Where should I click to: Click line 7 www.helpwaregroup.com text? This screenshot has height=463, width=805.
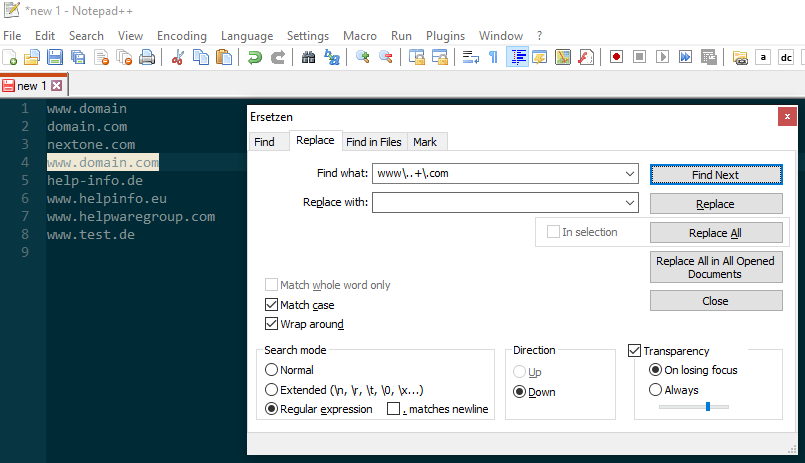coord(131,217)
